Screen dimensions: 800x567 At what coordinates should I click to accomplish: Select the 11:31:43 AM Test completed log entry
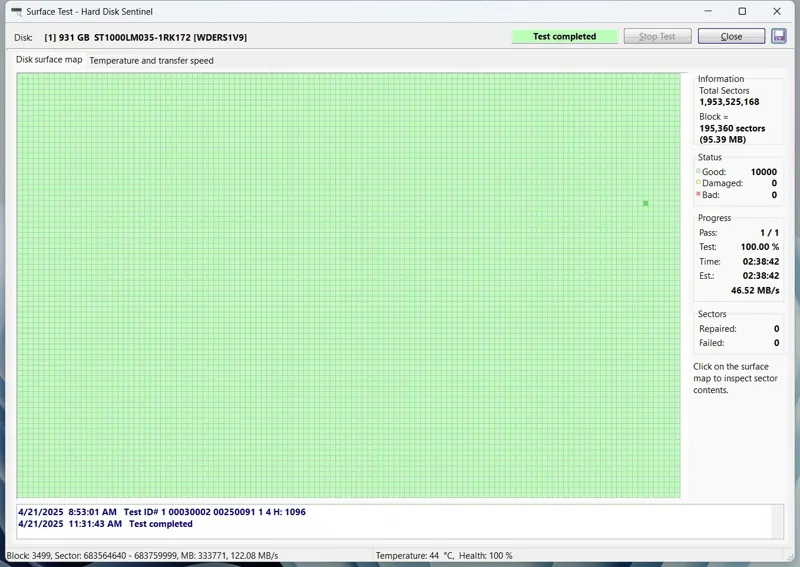pyautogui.click(x=106, y=524)
